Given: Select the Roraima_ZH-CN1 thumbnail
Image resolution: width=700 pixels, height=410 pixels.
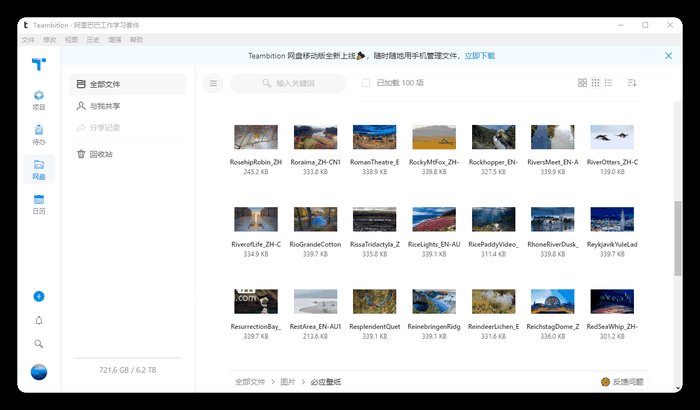Looking at the screenshot, I should coord(315,137).
